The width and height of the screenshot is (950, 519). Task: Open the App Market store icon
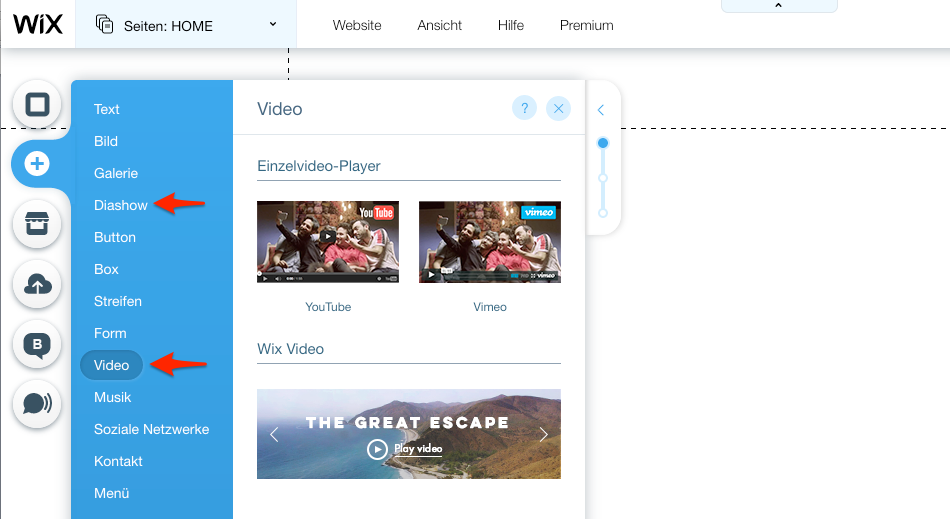38,224
